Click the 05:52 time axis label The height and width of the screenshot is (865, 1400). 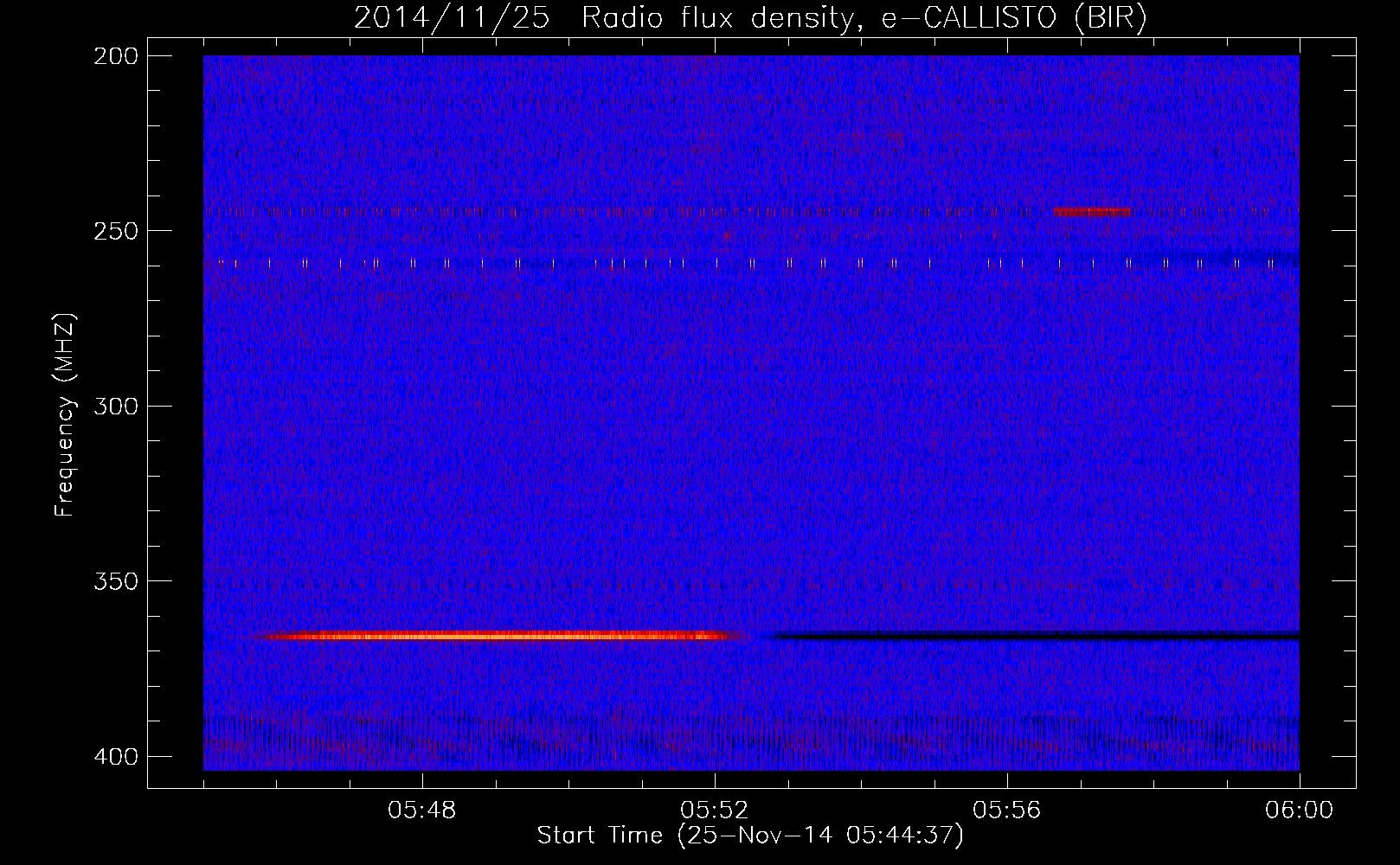tap(715, 811)
